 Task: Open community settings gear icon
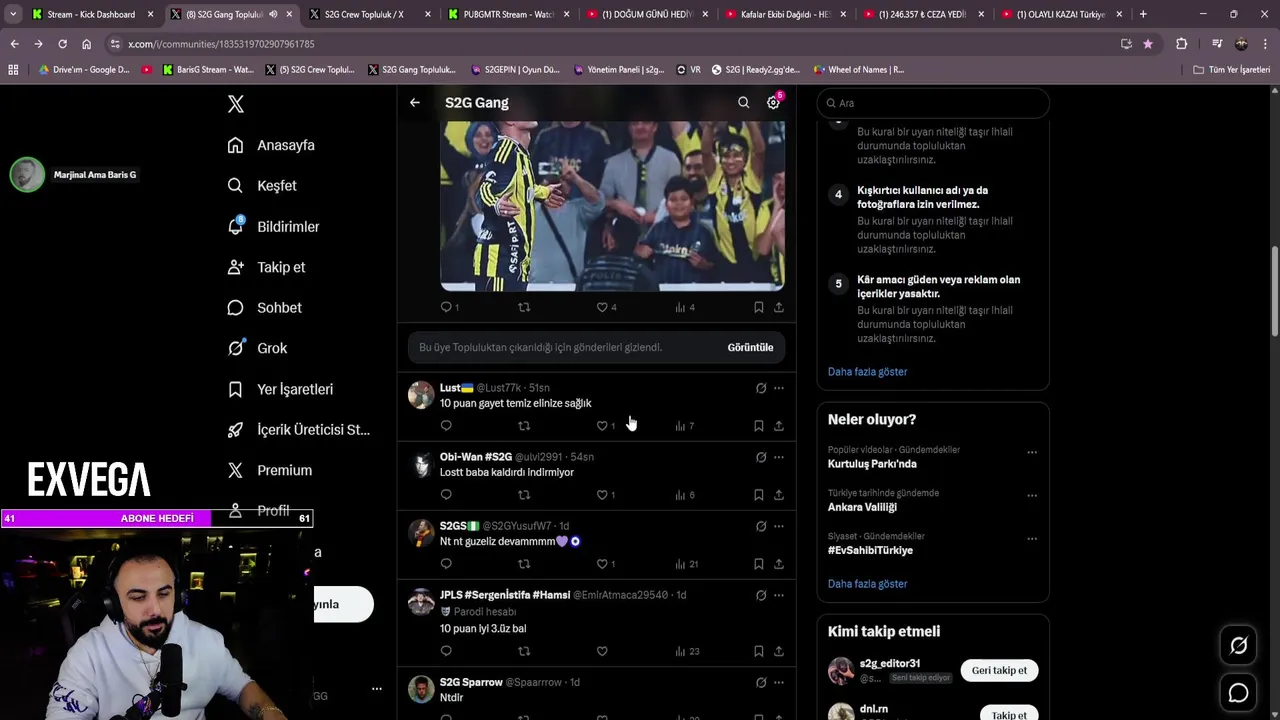(773, 102)
